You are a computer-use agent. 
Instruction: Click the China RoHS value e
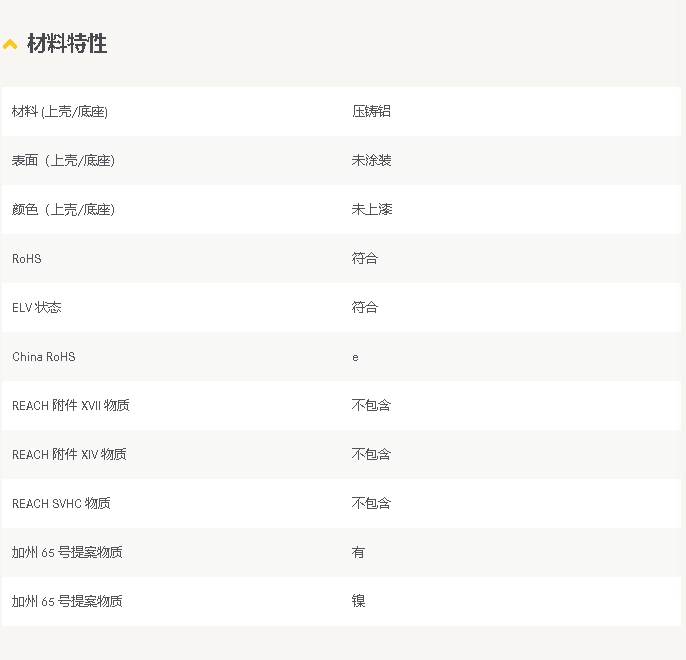click(355, 357)
